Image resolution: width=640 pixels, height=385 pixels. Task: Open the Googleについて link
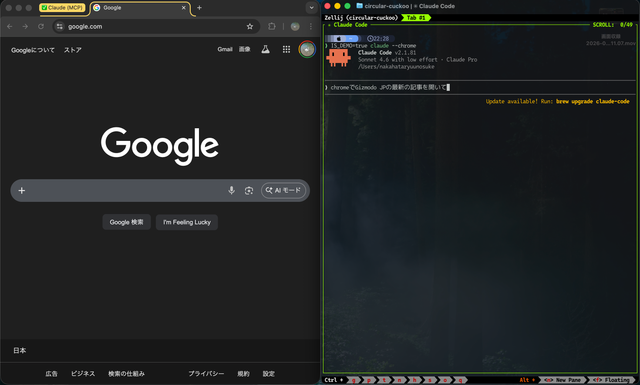pos(33,50)
